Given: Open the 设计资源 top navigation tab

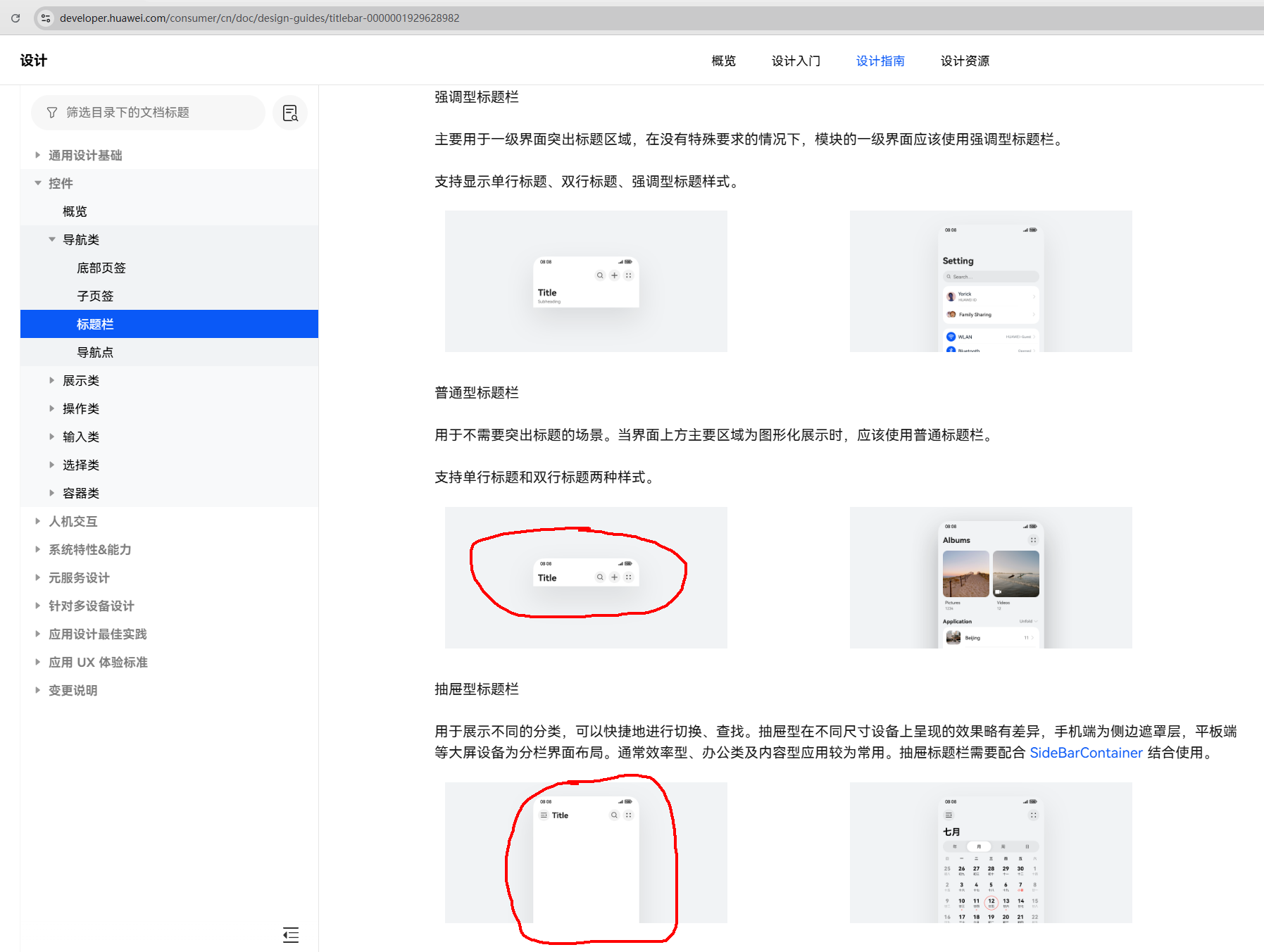Looking at the screenshot, I should point(965,61).
